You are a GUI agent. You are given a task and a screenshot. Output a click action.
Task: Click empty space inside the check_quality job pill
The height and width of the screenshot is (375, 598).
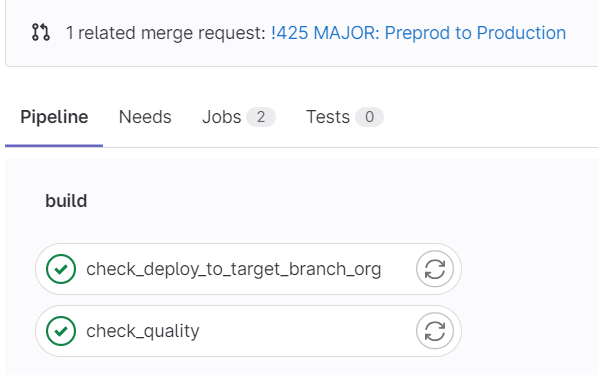pyautogui.click(x=305, y=331)
